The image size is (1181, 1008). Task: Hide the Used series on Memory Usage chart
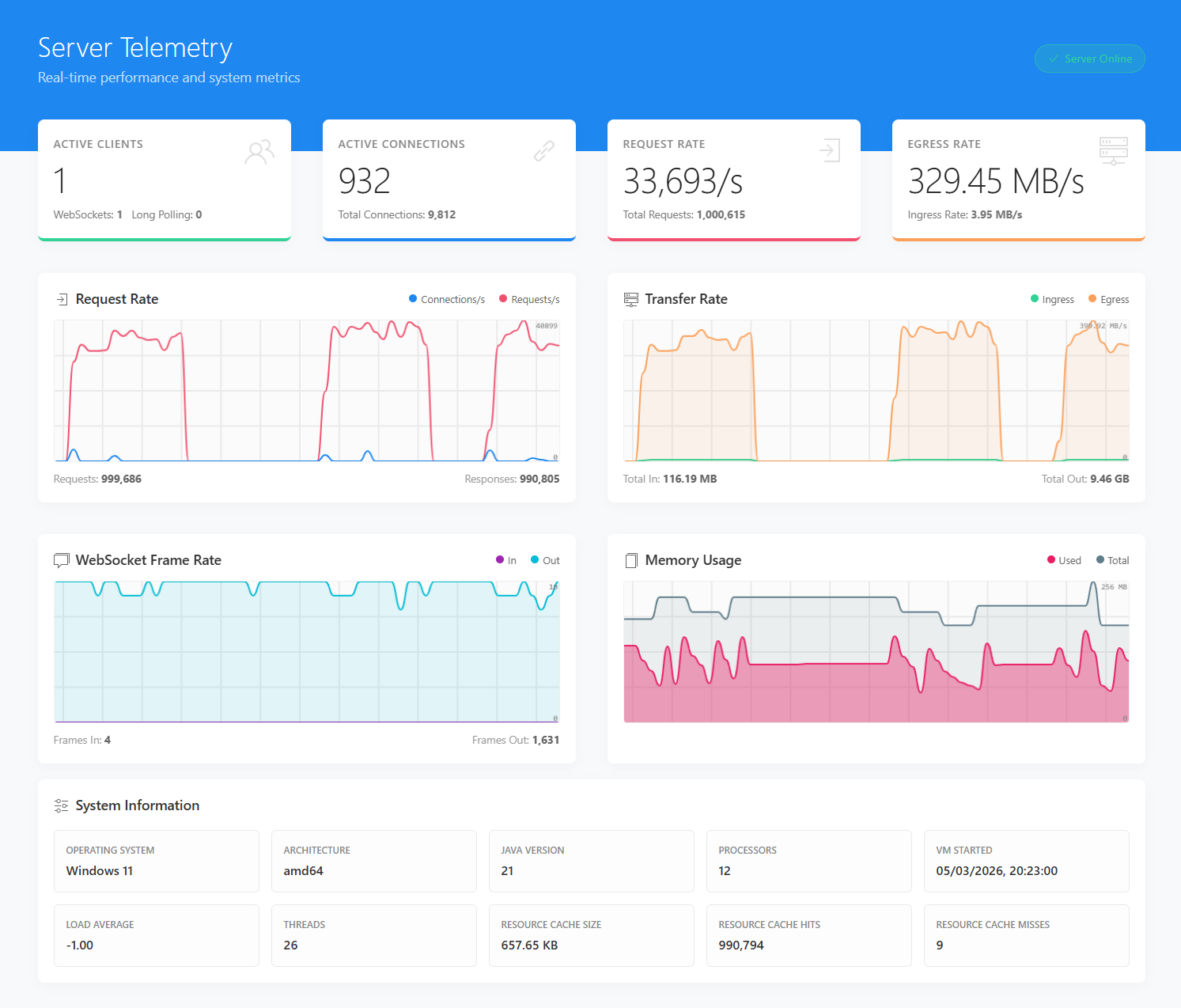[x=1063, y=560]
